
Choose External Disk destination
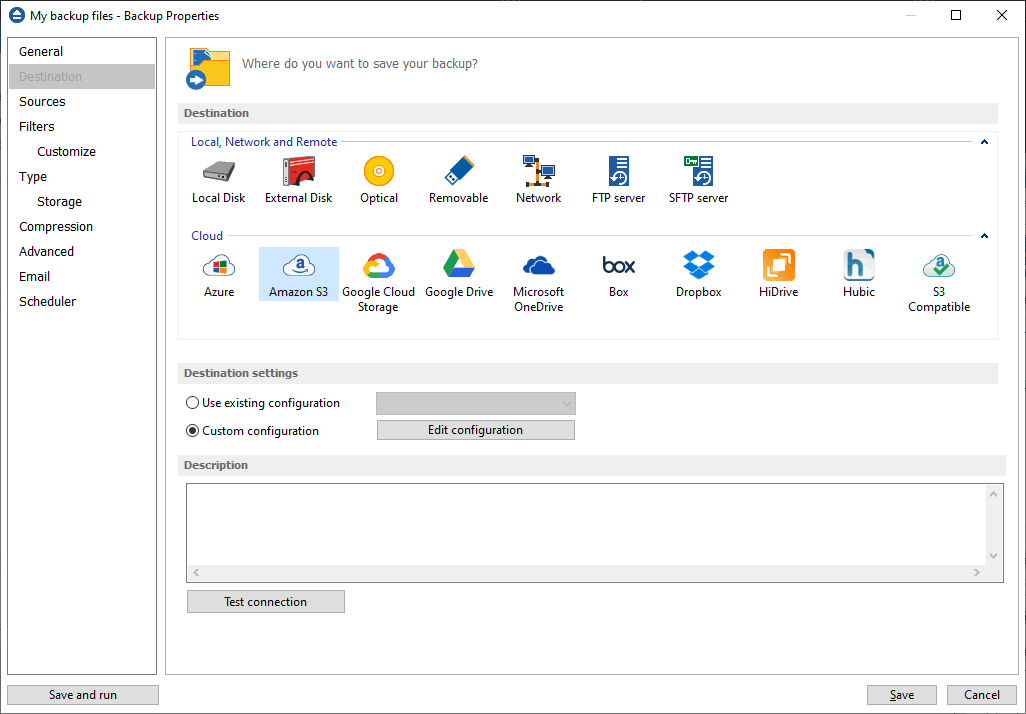[x=298, y=180]
